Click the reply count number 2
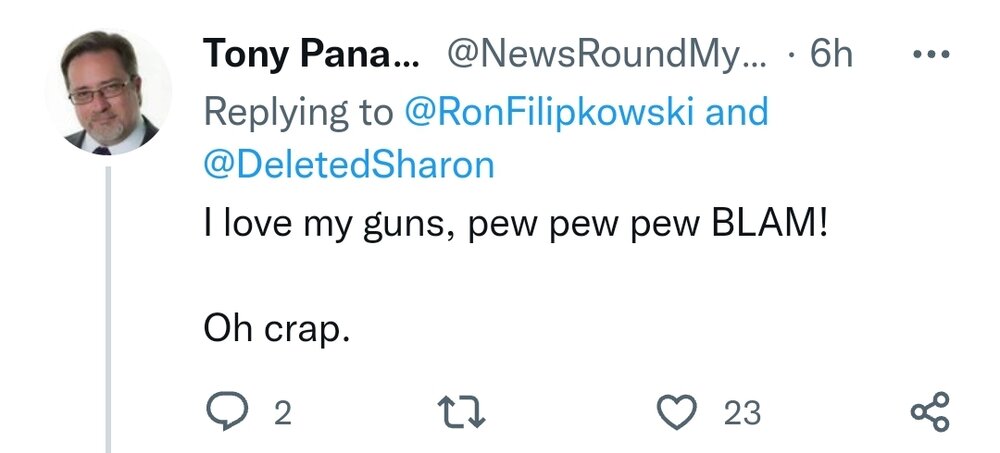Image resolution: width=1000 pixels, height=453 pixels. (282, 413)
